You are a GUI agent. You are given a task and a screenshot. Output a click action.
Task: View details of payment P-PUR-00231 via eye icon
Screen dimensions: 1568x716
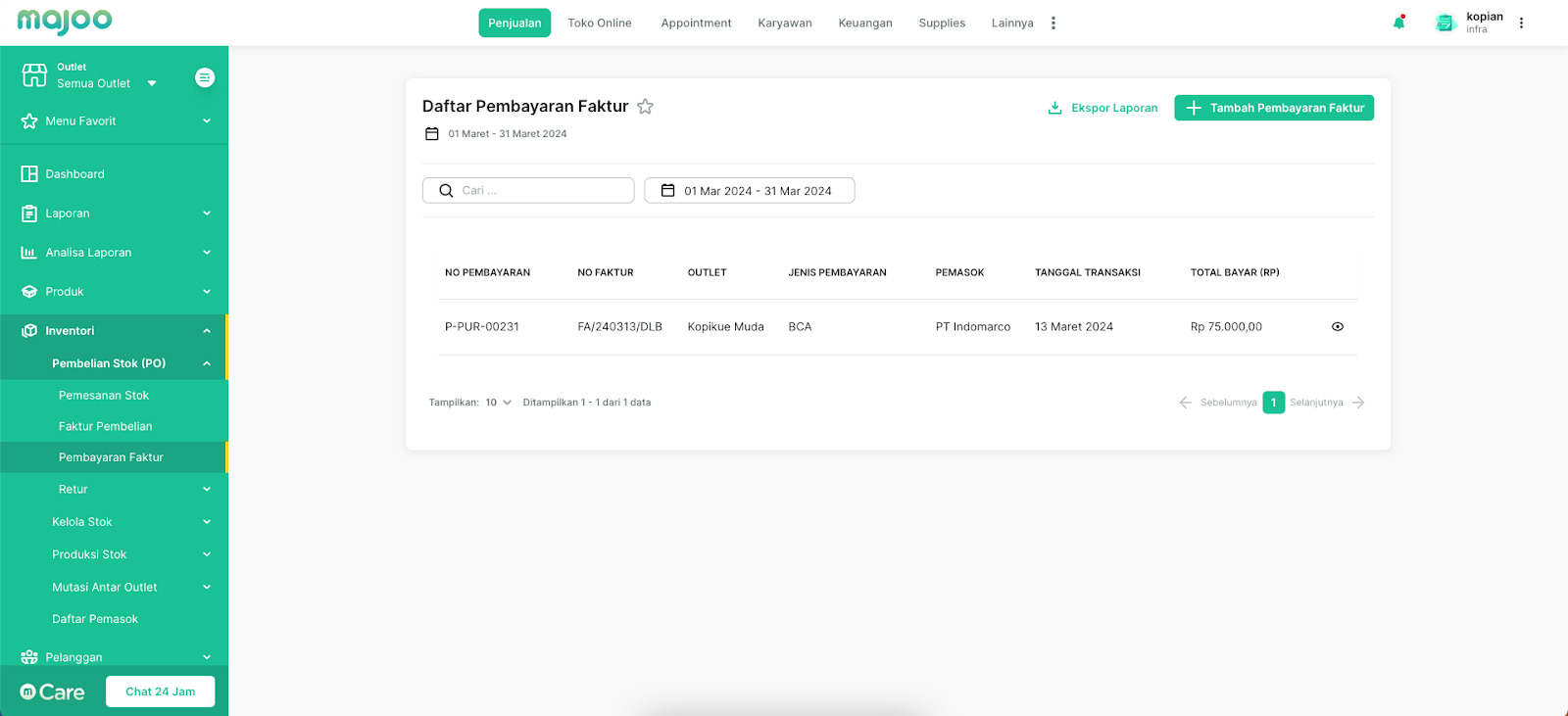(x=1338, y=327)
